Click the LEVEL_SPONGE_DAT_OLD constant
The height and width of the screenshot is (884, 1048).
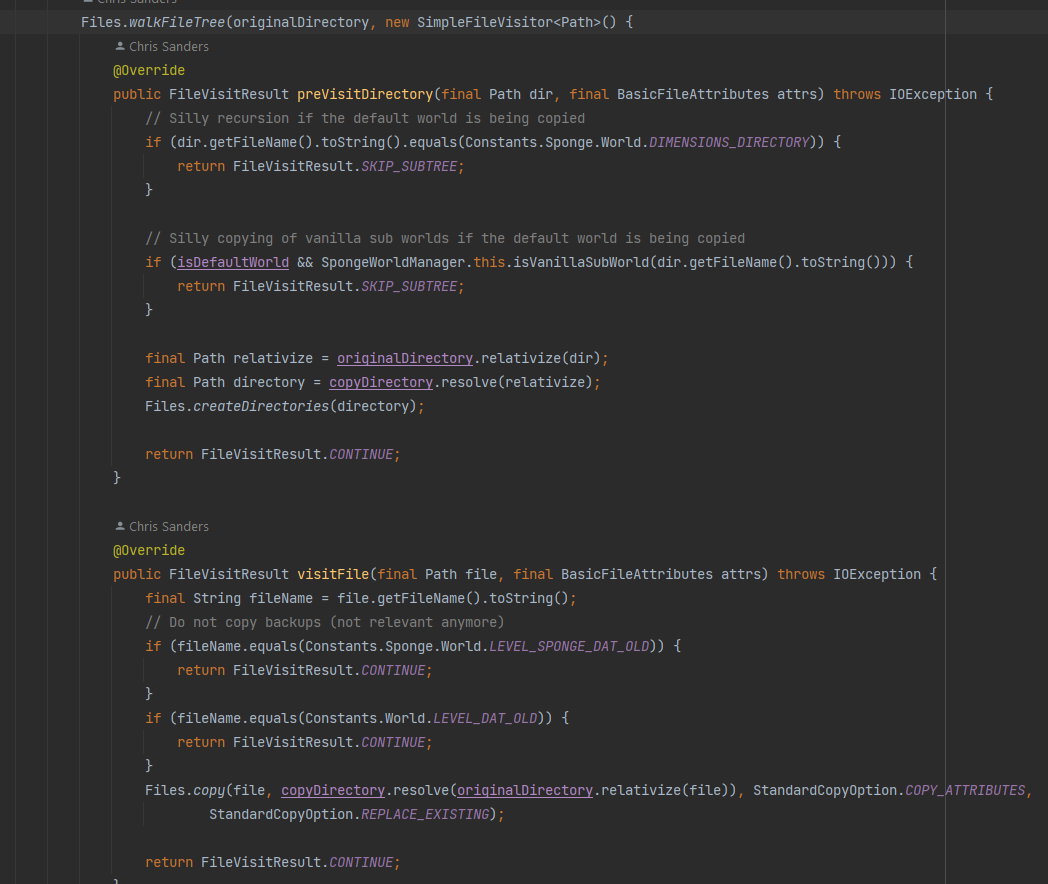569,646
